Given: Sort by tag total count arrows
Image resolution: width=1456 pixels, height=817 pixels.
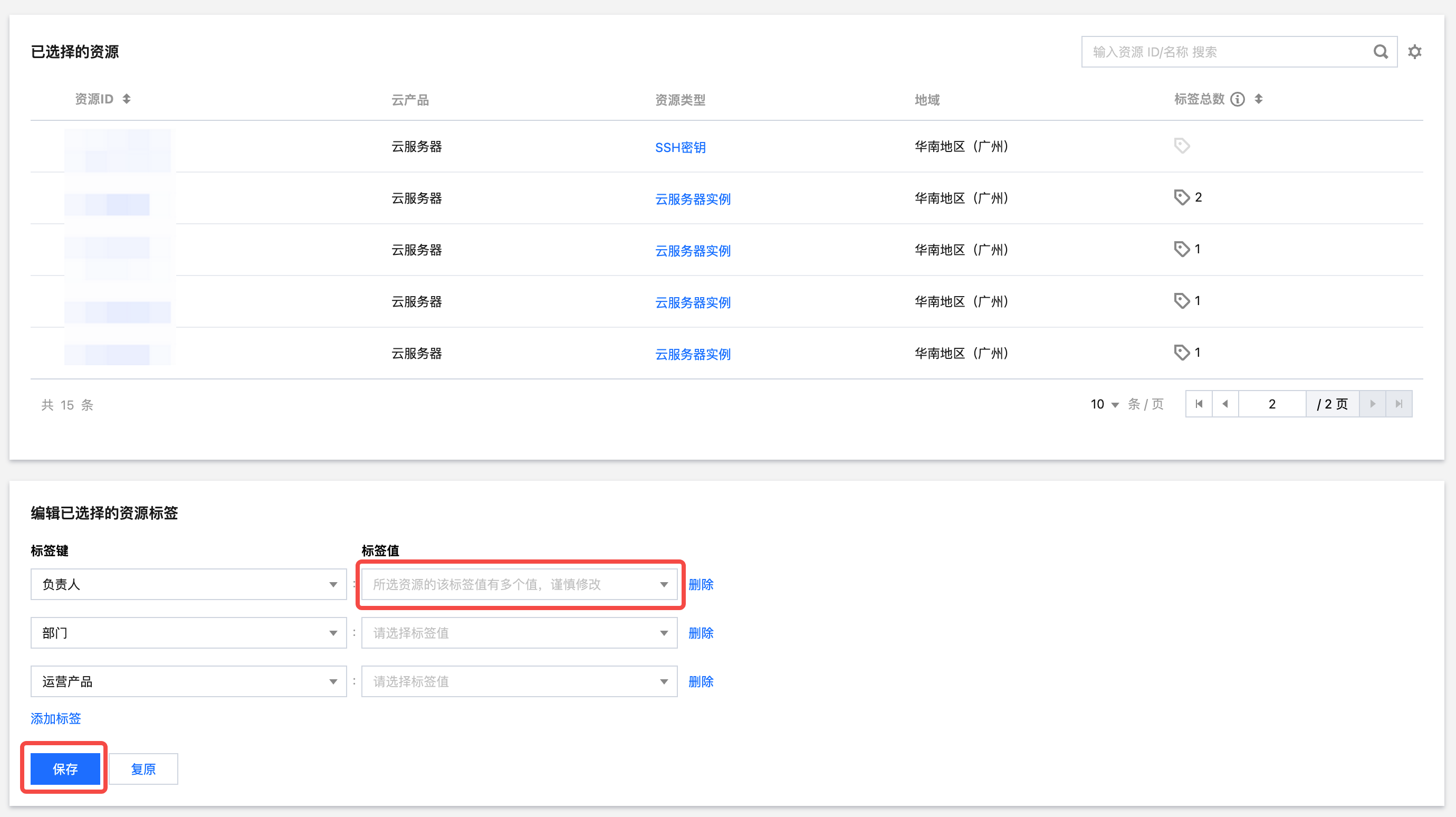Looking at the screenshot, I should [1258, 99].
